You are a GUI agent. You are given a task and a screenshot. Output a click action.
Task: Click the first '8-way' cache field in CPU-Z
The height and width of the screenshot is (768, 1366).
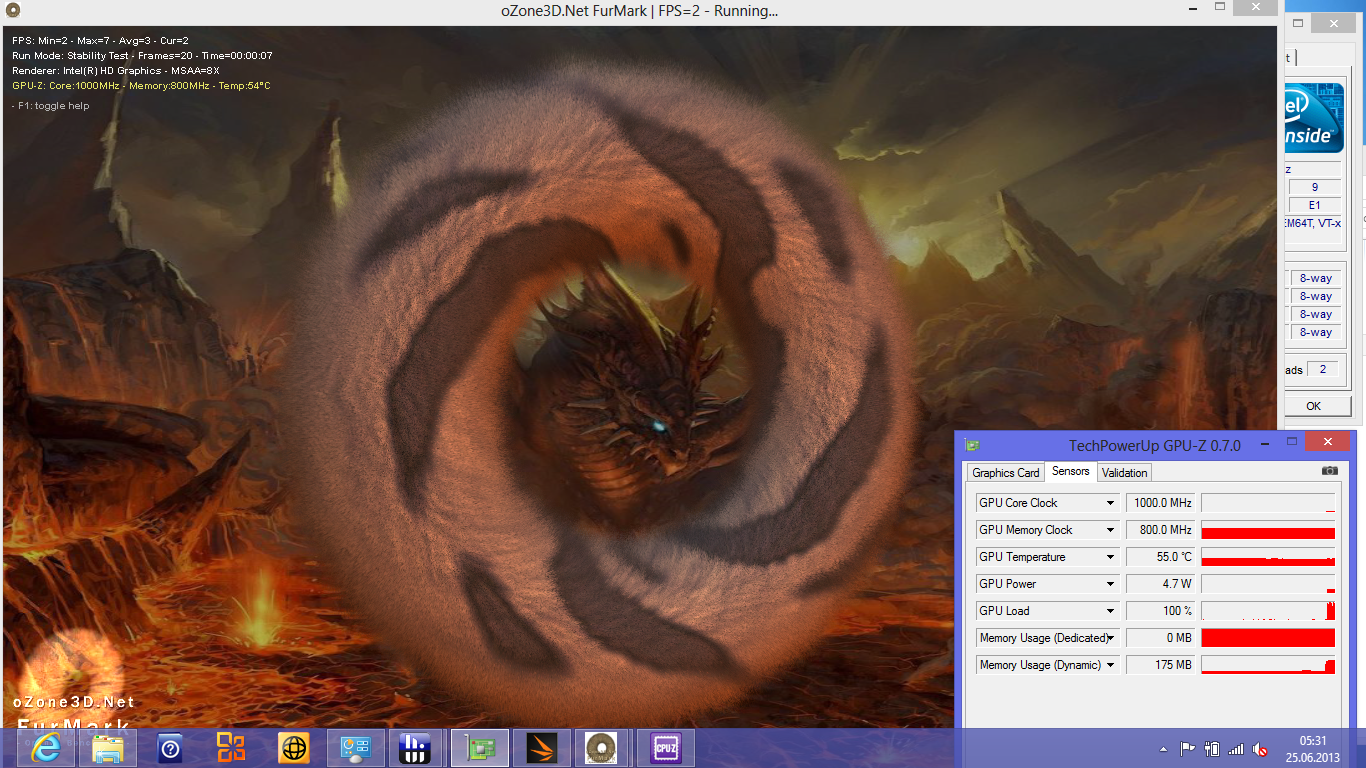tap(1315, 278)
